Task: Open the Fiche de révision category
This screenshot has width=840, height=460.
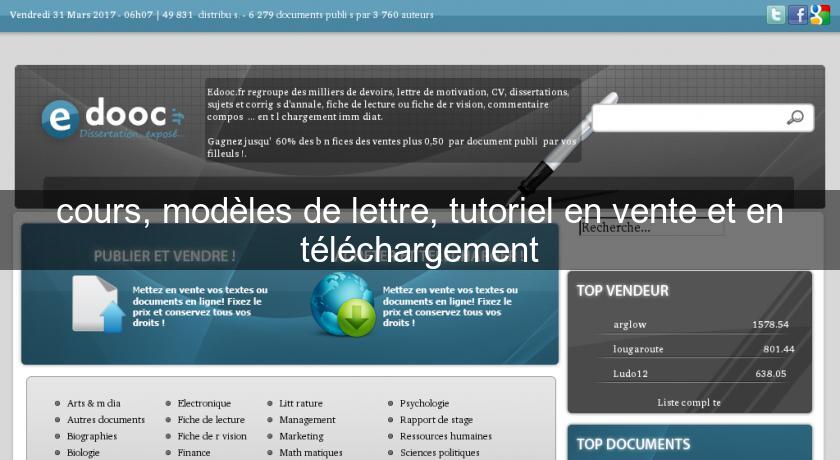Action: [x=212, y=436]
